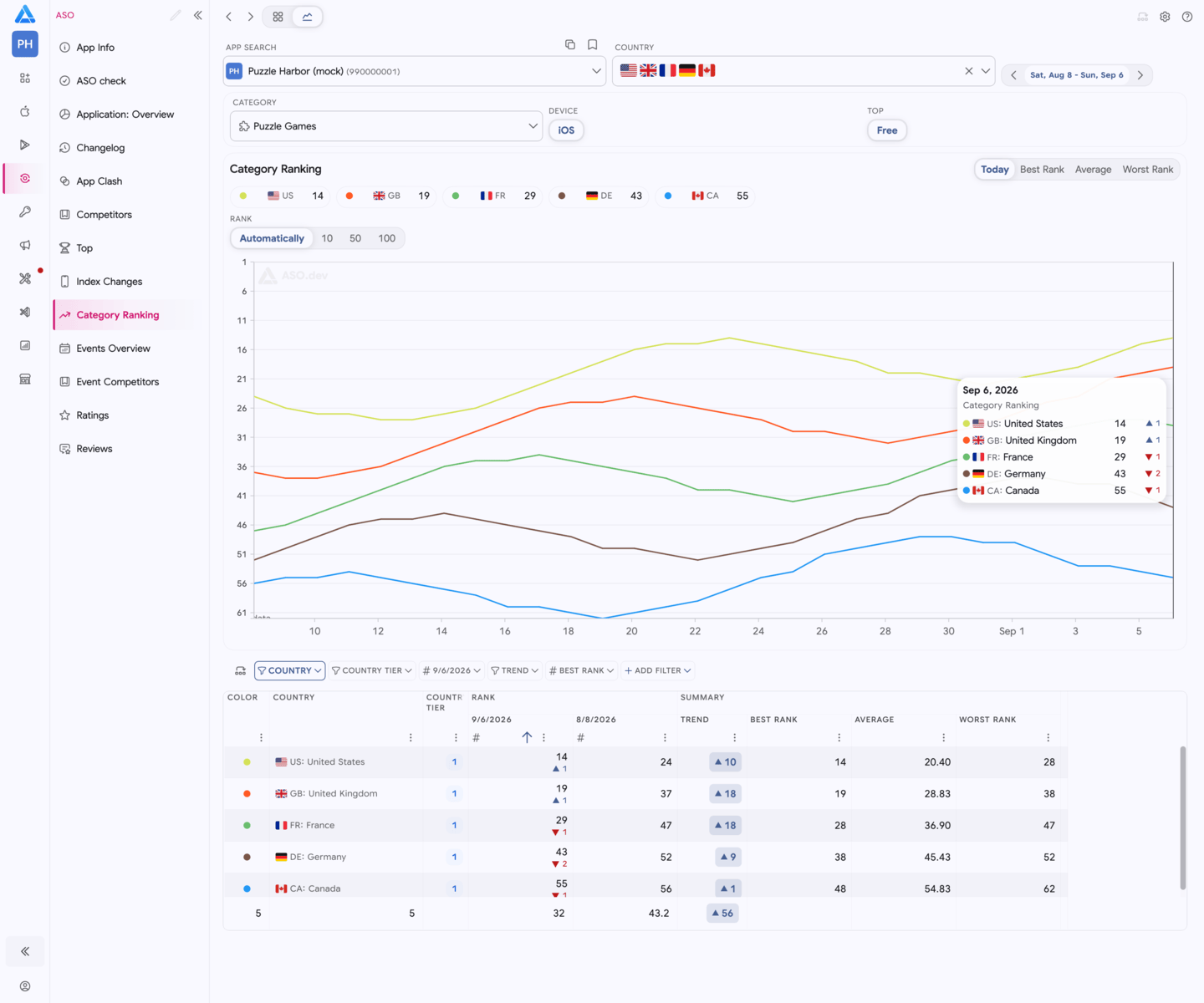
Task: Toggle DE series in chart legend
Action: pyautogui.click(x=599, y=196)
